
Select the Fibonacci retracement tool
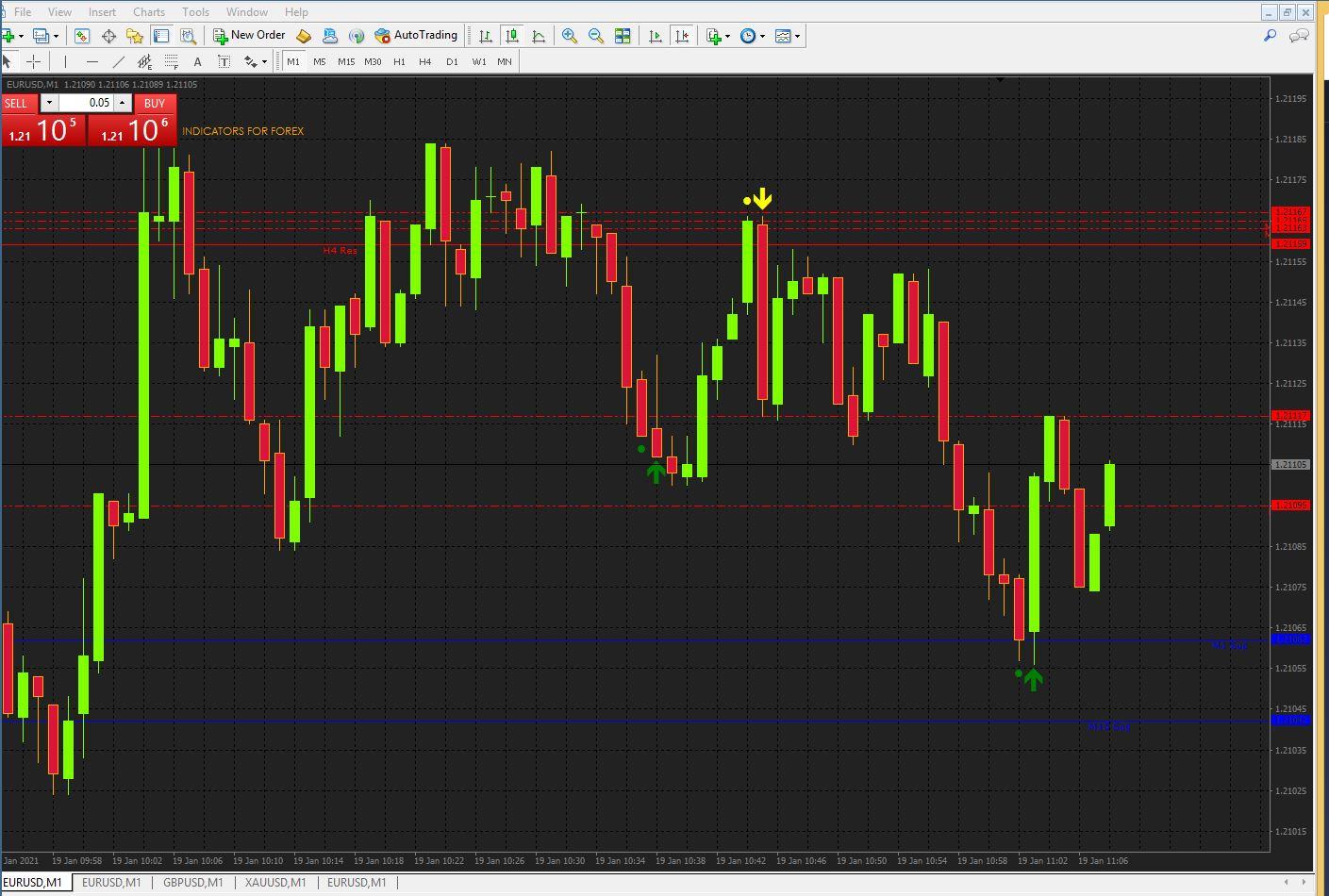(171, 61)
